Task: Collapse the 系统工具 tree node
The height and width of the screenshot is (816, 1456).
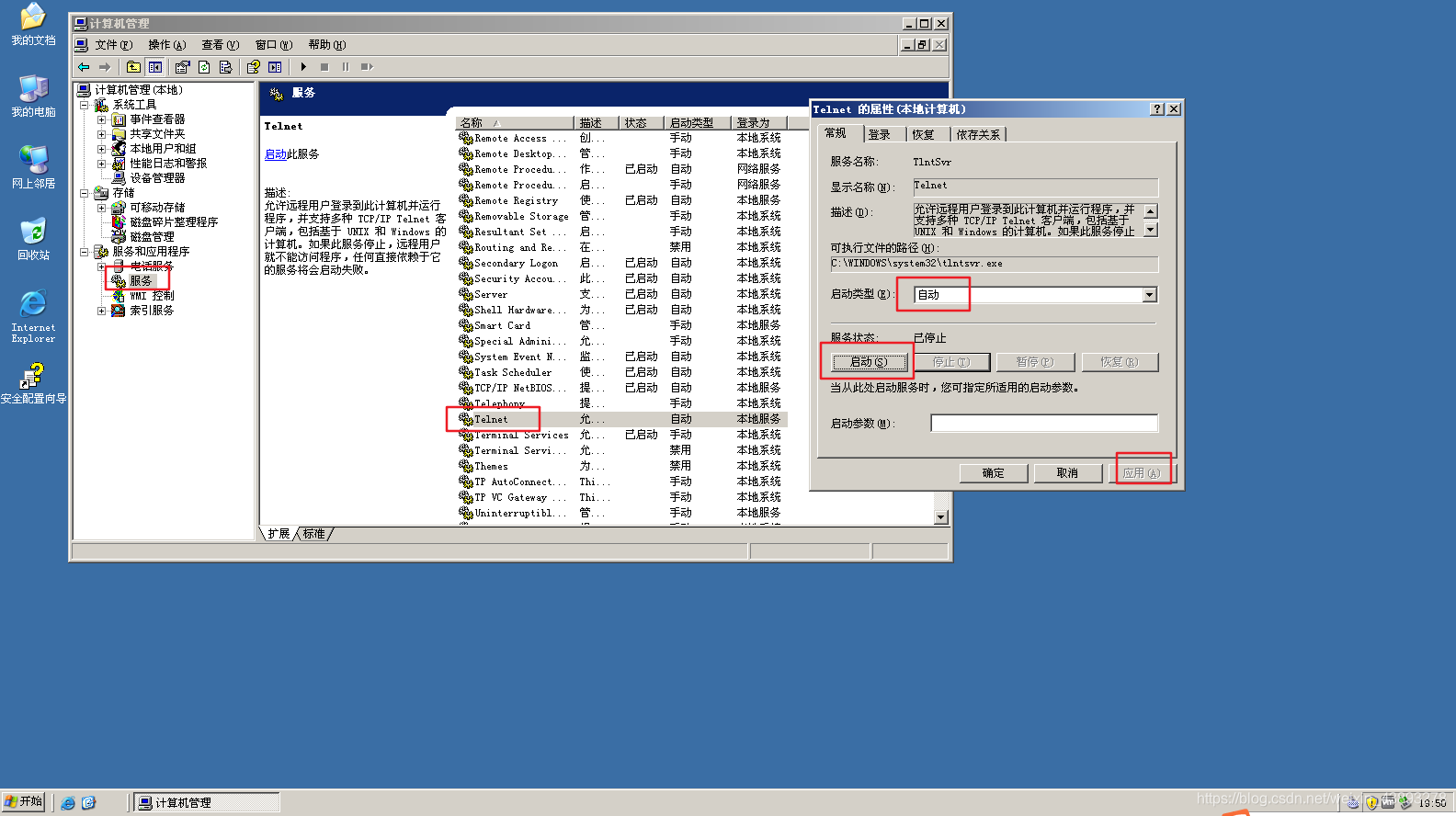Action: click(x=84, y=105)
